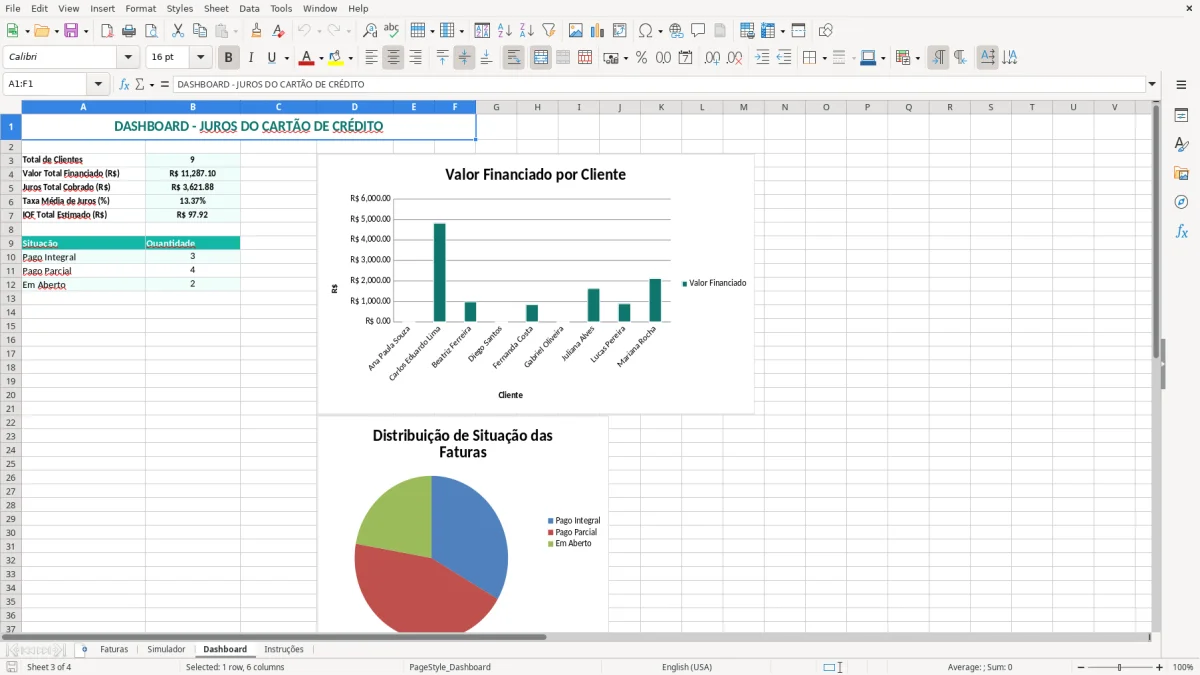Image resolution: width=1200 pixels, height=675 pixels.
Task: Click the Print icon
Action: pyautogui.click(x=129, y=31)
